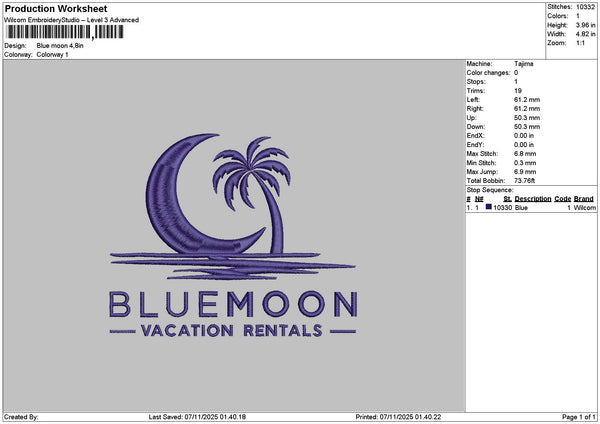Click the Height value 3.96 in
Image resolution: width=600 pixels, height=424 pixels.
pyautogui.click(x=585, y=25)
